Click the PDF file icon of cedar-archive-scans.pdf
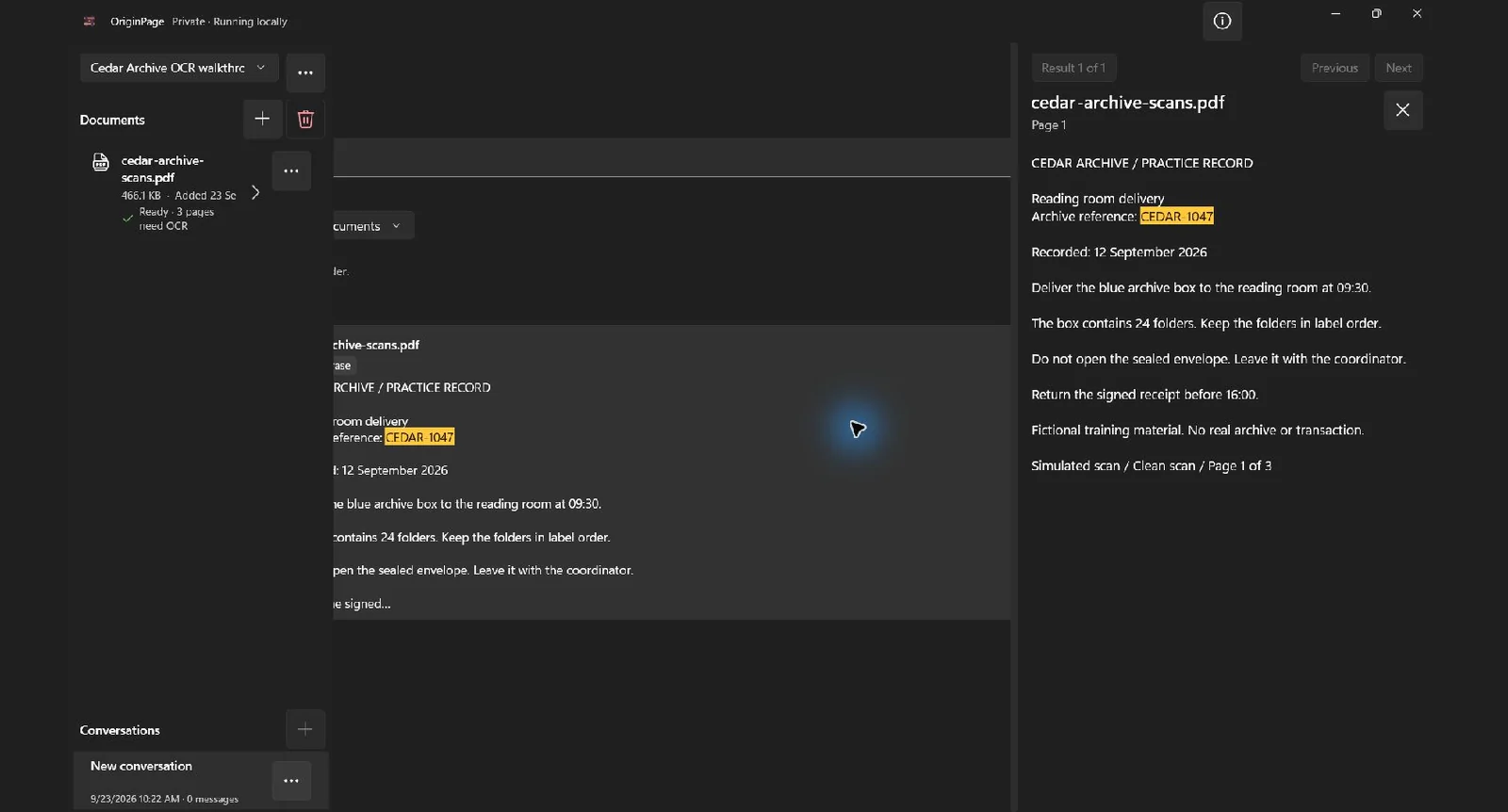This screenshot has width=1508, height=812. click(x=101, y=162)
